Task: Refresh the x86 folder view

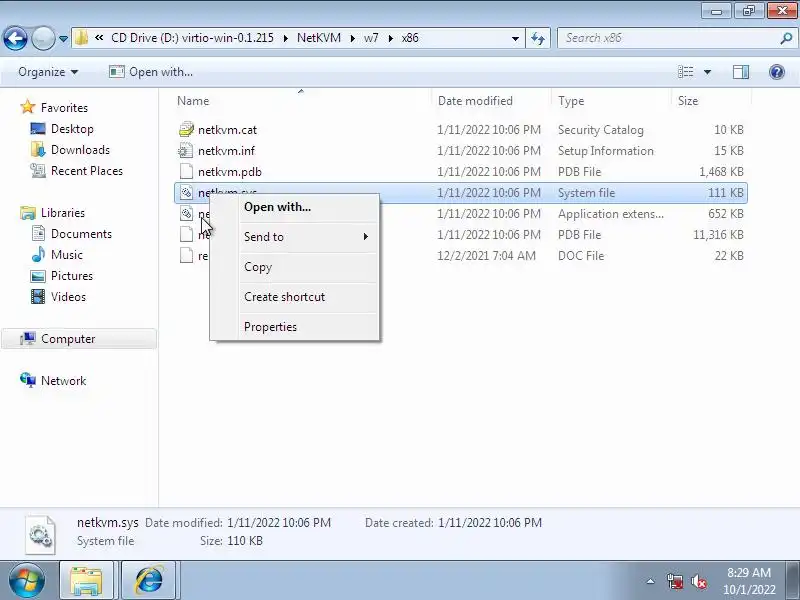Action: tap(538, 38)
